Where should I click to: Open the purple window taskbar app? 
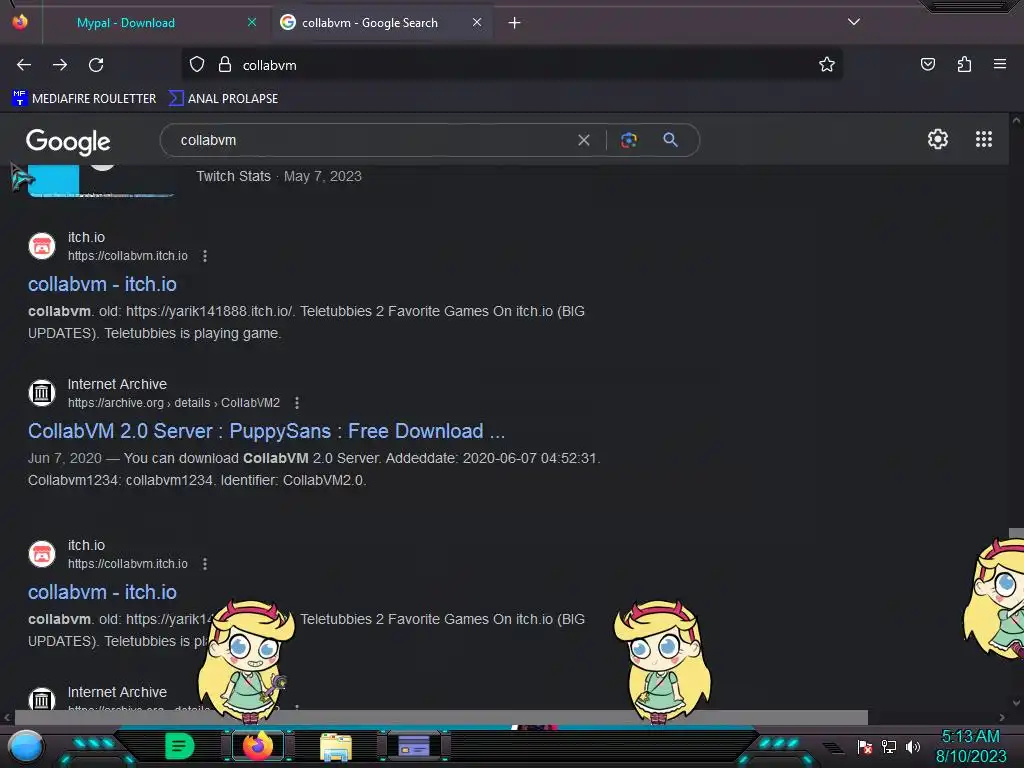414,746
